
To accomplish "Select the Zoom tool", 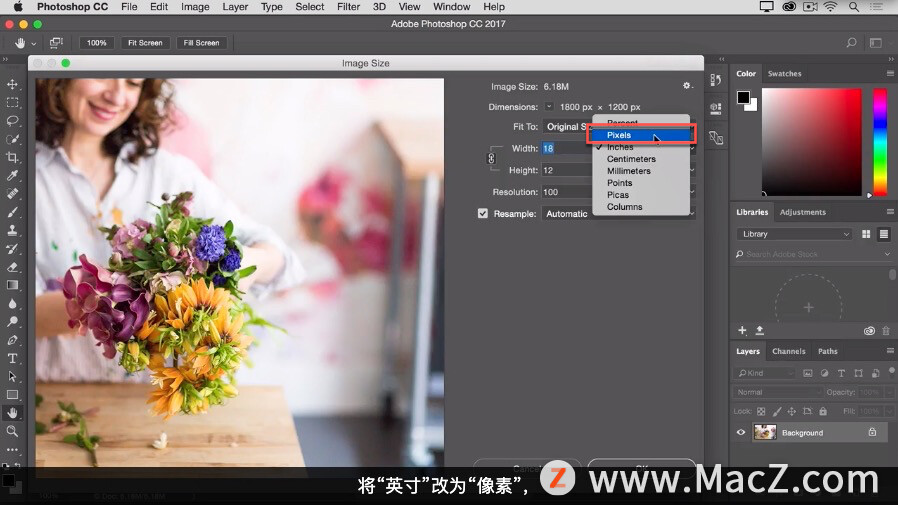I will 12,431.
